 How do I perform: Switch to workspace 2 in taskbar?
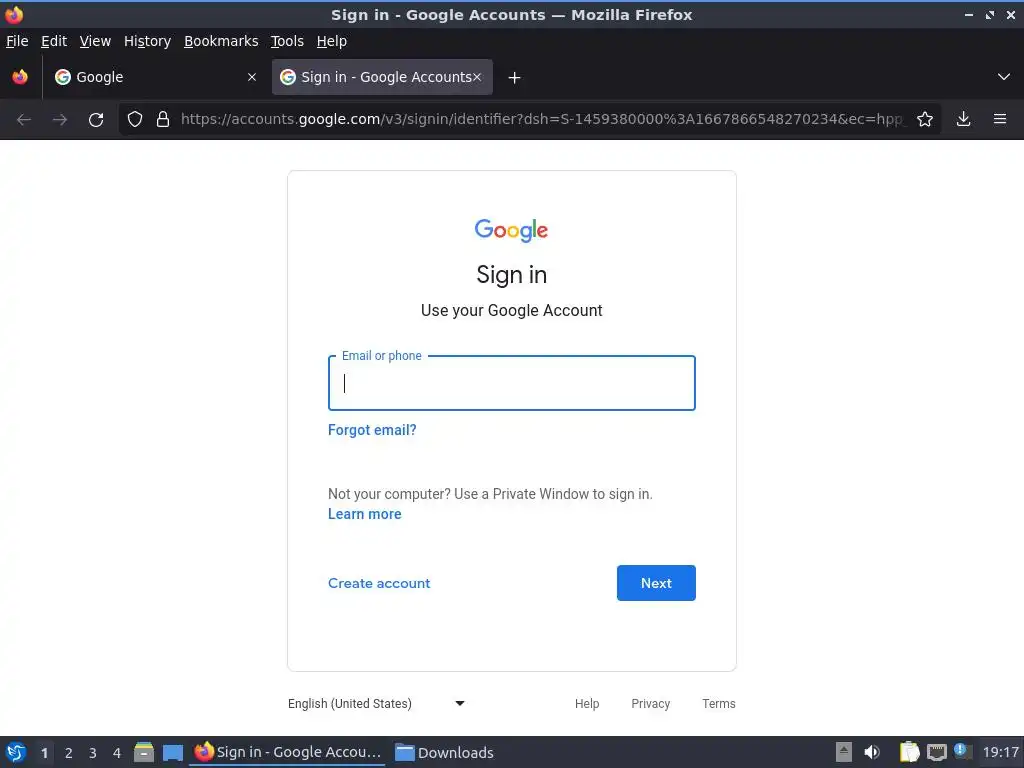click(69, 753)
